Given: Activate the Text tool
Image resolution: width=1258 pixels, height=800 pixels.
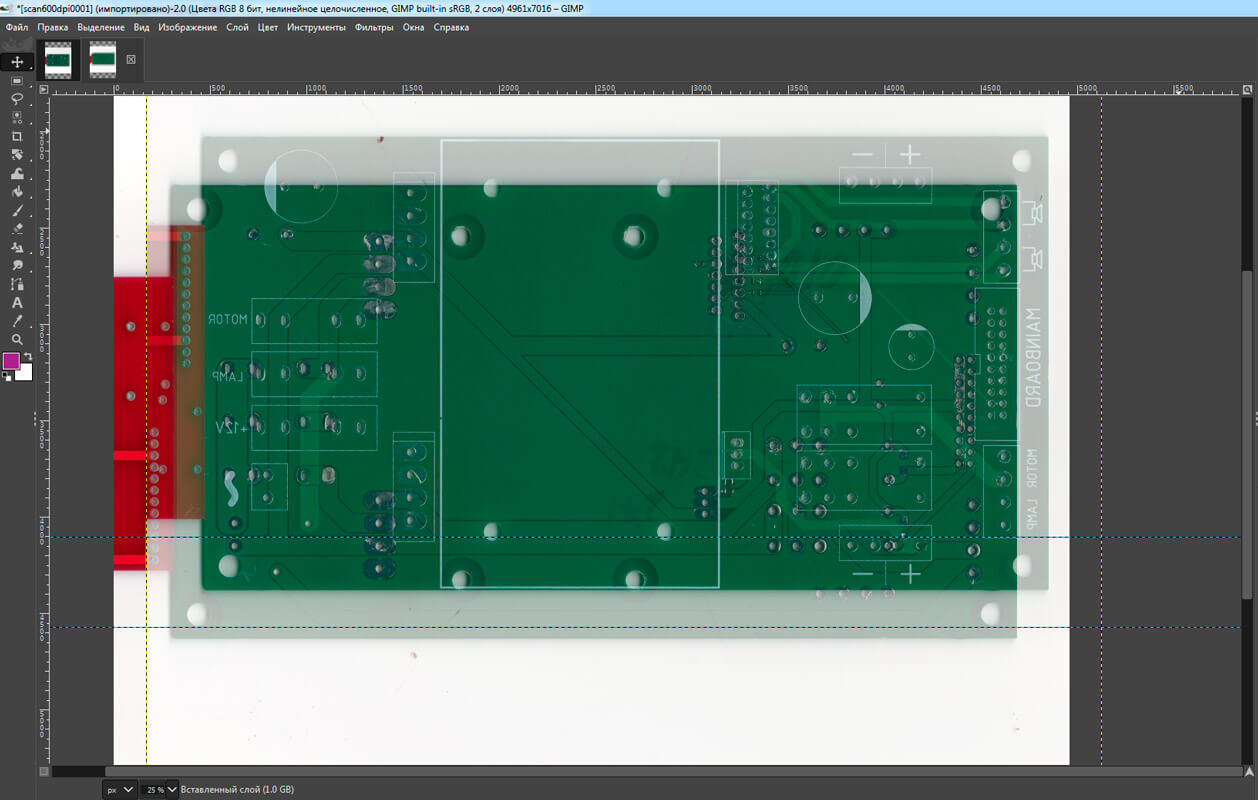Looking at the screenshot, I should pos(17,303).
